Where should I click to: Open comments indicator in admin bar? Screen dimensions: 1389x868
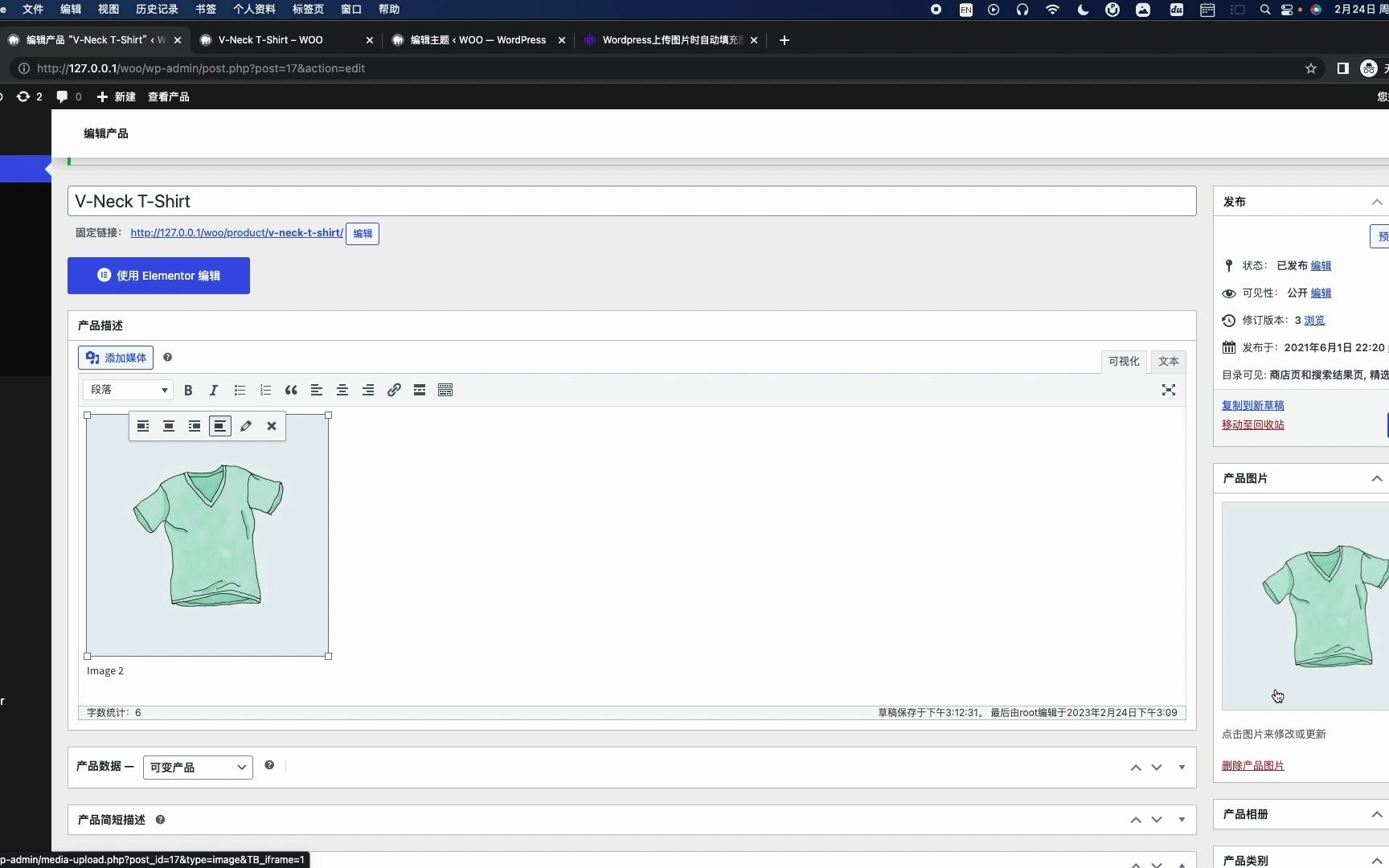click(x=68, y=96)
